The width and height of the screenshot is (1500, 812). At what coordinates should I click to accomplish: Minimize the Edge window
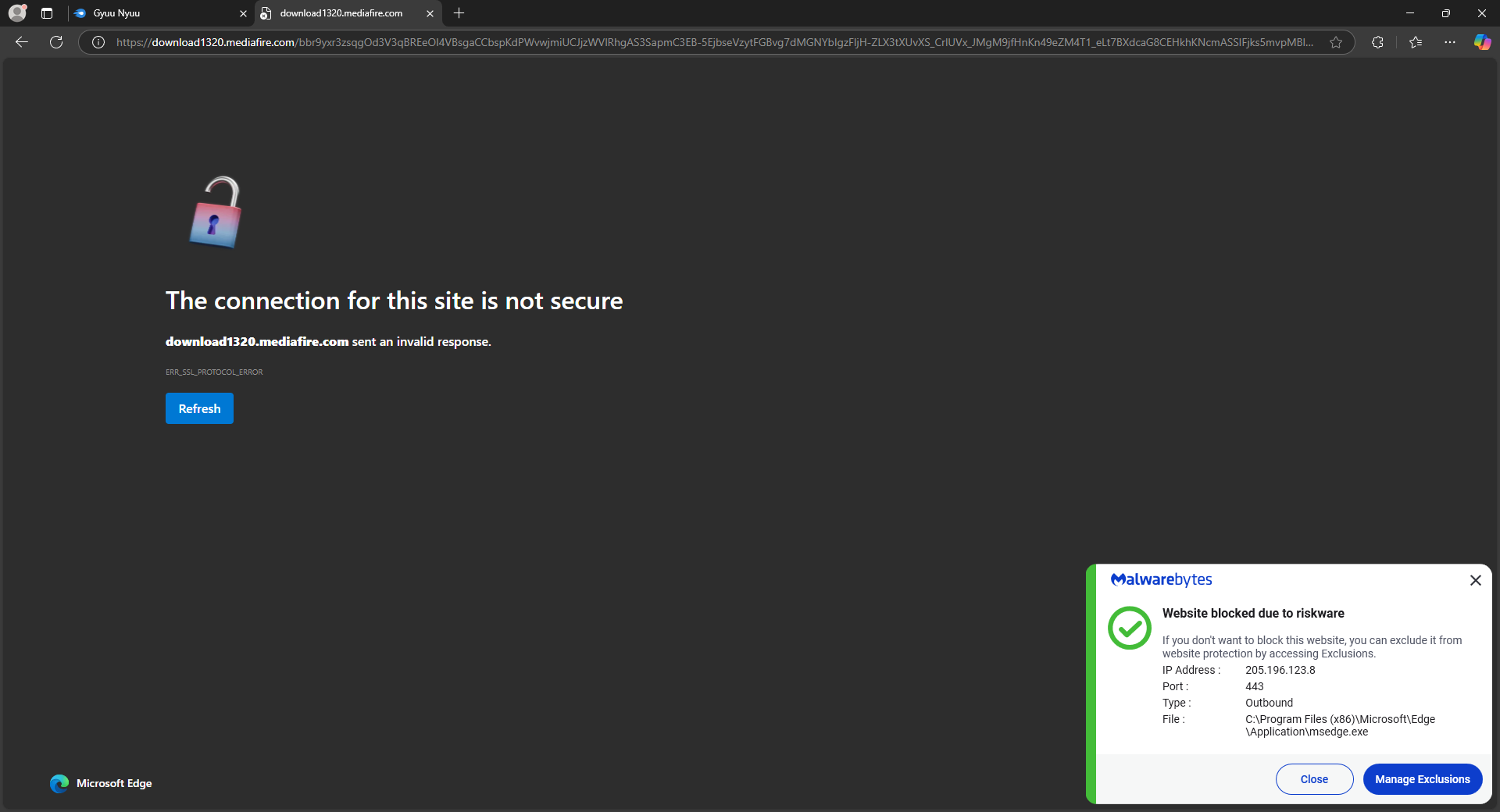pos(1410,13)
